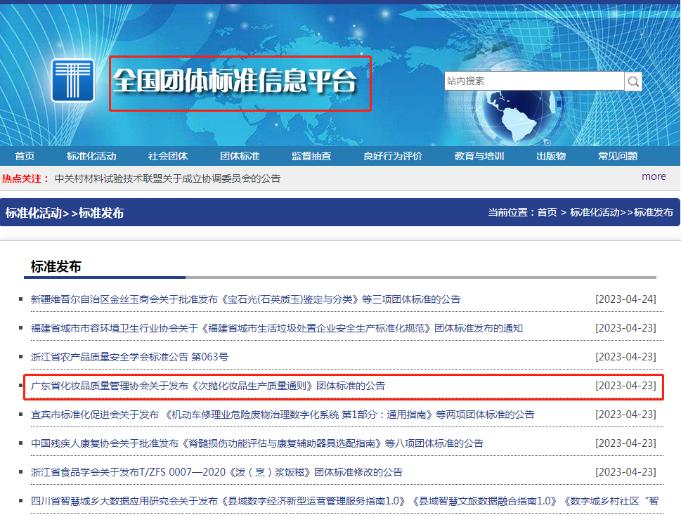Open the 广东省化妆品质量管理协会 standard announcement
Viewport: 681px width, 516px height.
pyautogui.click(x=208, y=385)
